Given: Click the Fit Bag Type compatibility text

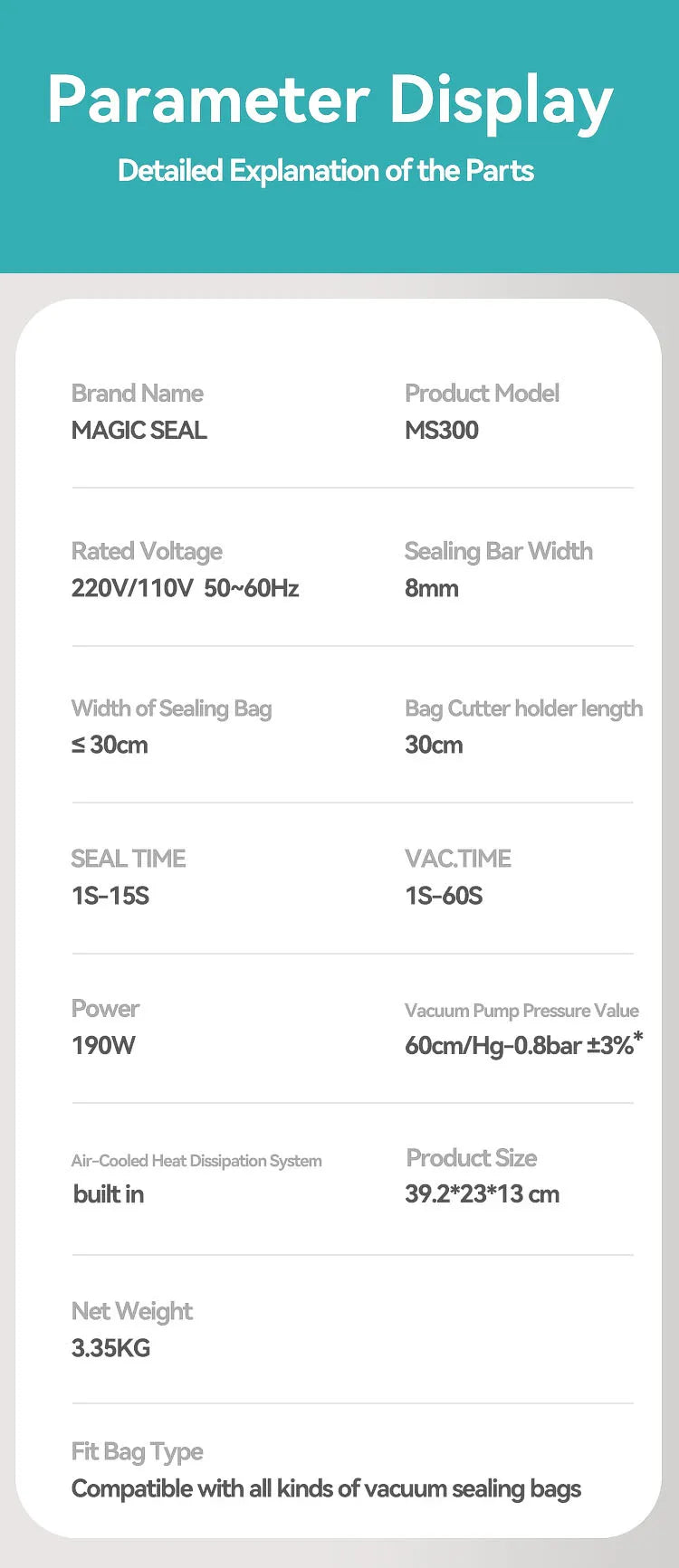Looking at the screenshot, I should (x=326, y=1488).
